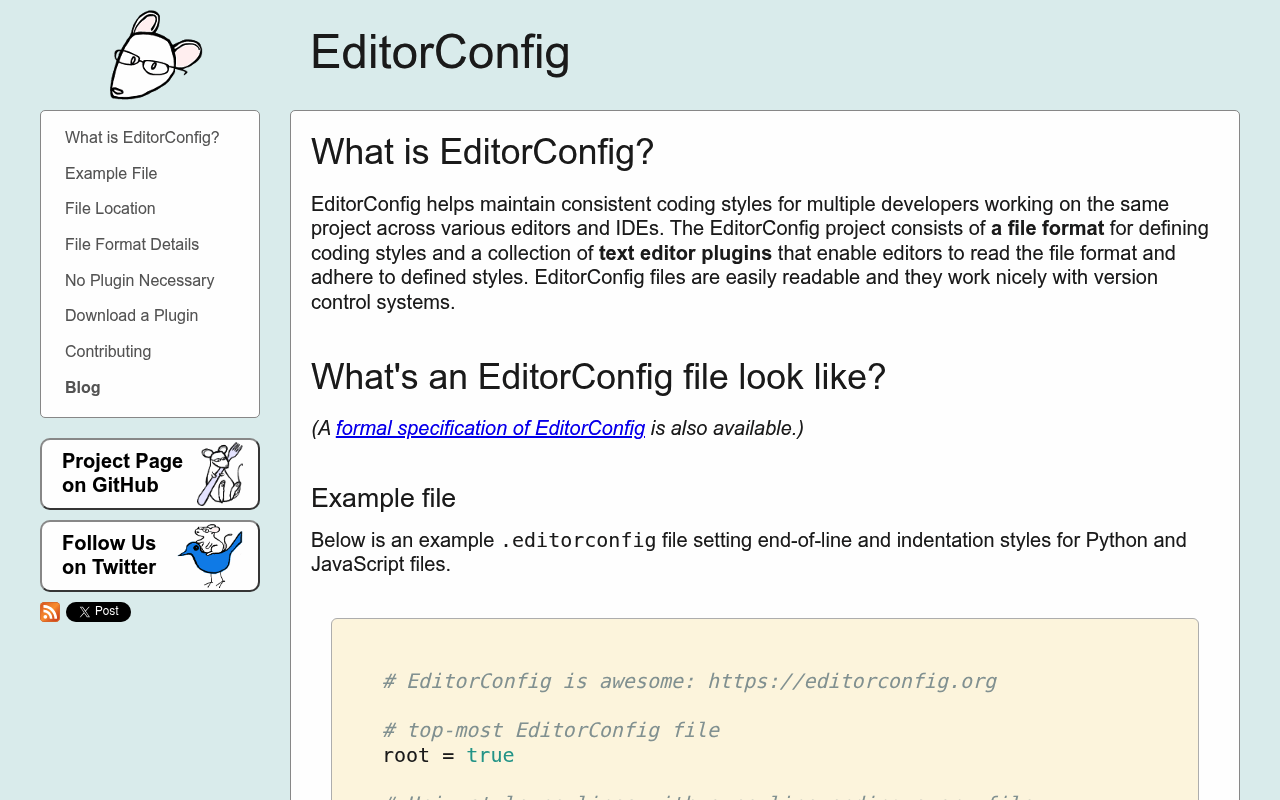Click the blue Twitter bird image
The height and width of the screenshot is (800, 1280).
click(x=211, y=556)
